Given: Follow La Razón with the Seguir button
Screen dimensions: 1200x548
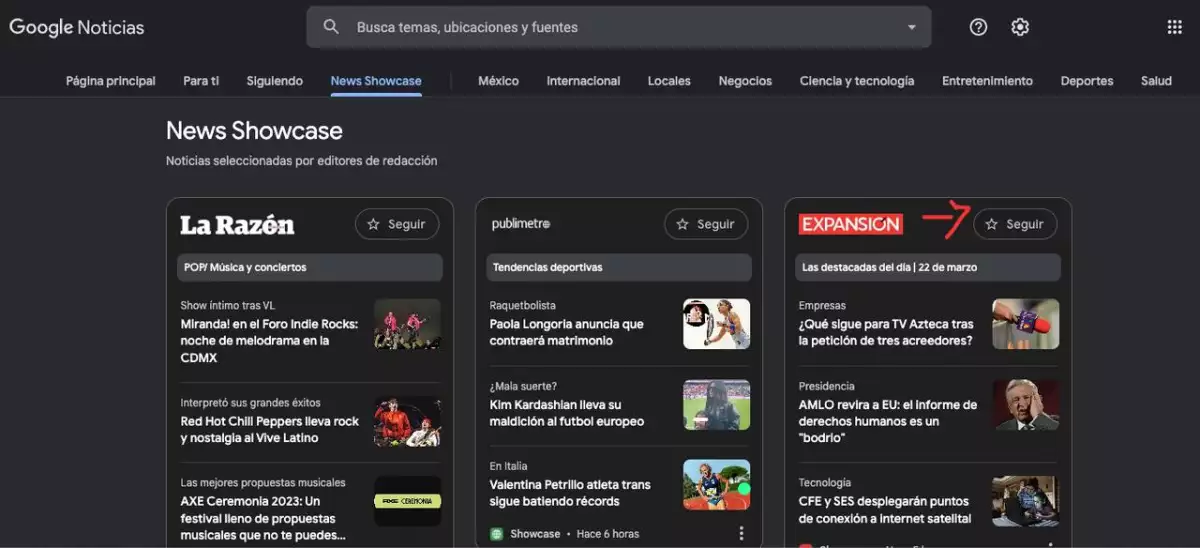Looking at the screenshot, I should tap(397, 224).
